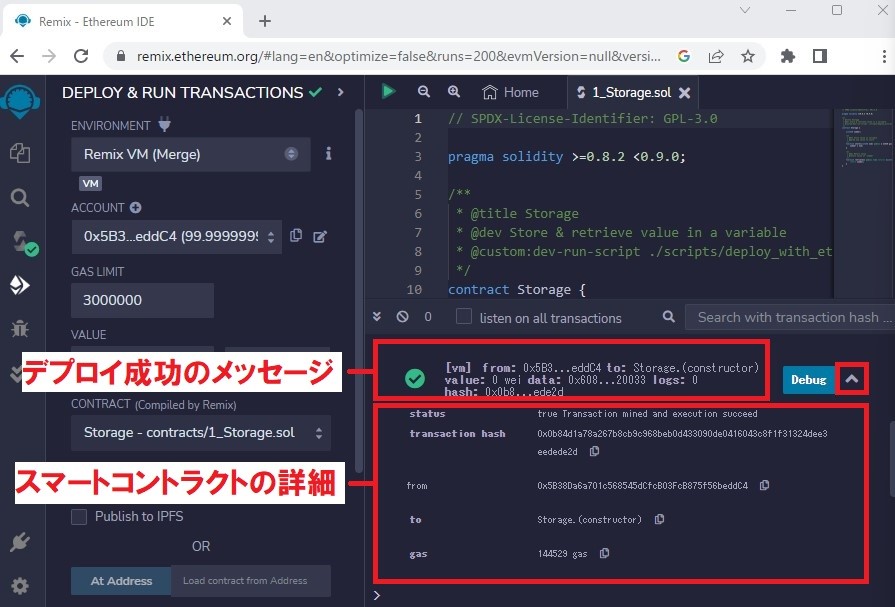Collapse the terminal with double chevron

click(377, 316)
